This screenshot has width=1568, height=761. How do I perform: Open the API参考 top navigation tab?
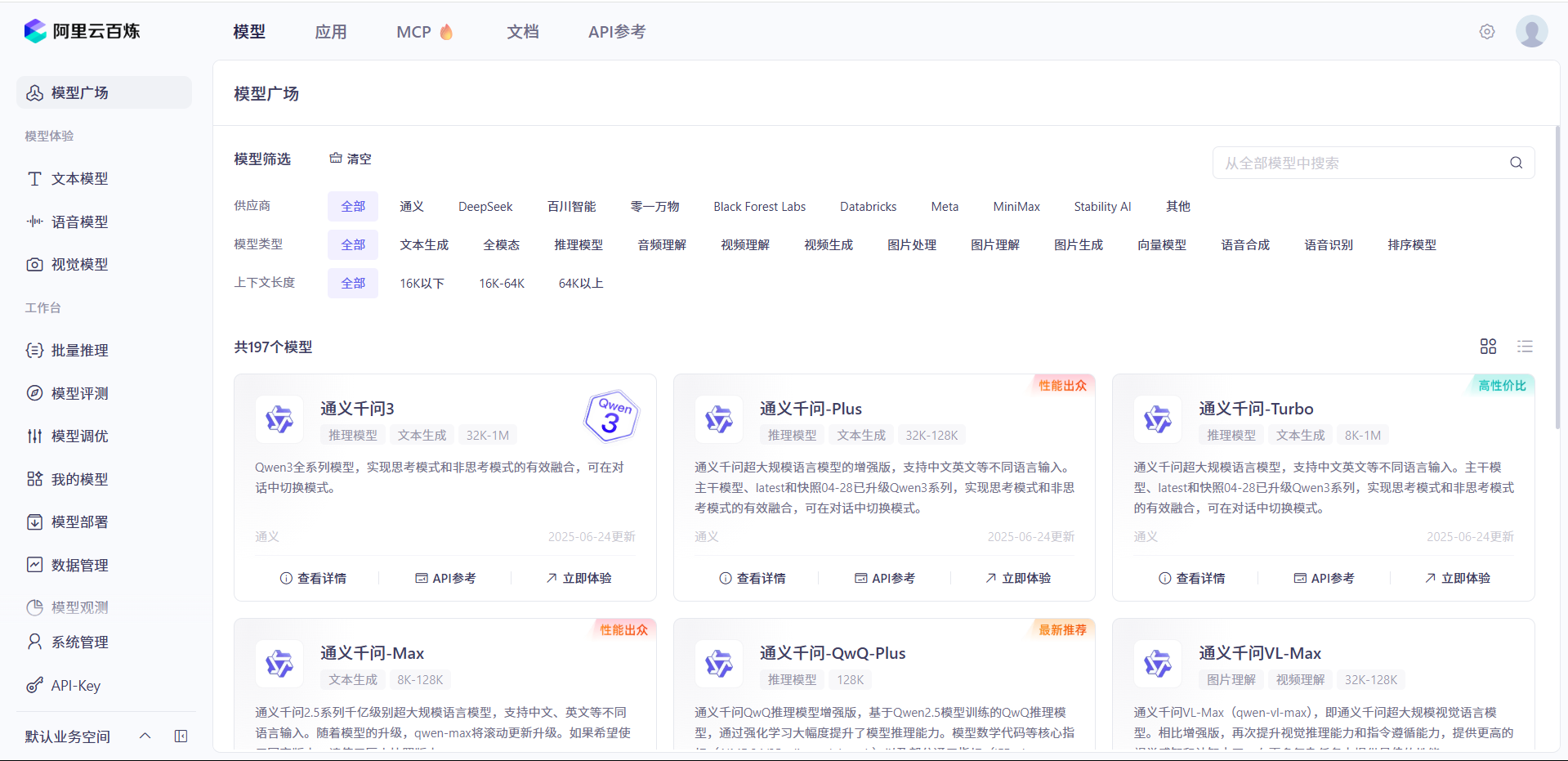(617, 32)
